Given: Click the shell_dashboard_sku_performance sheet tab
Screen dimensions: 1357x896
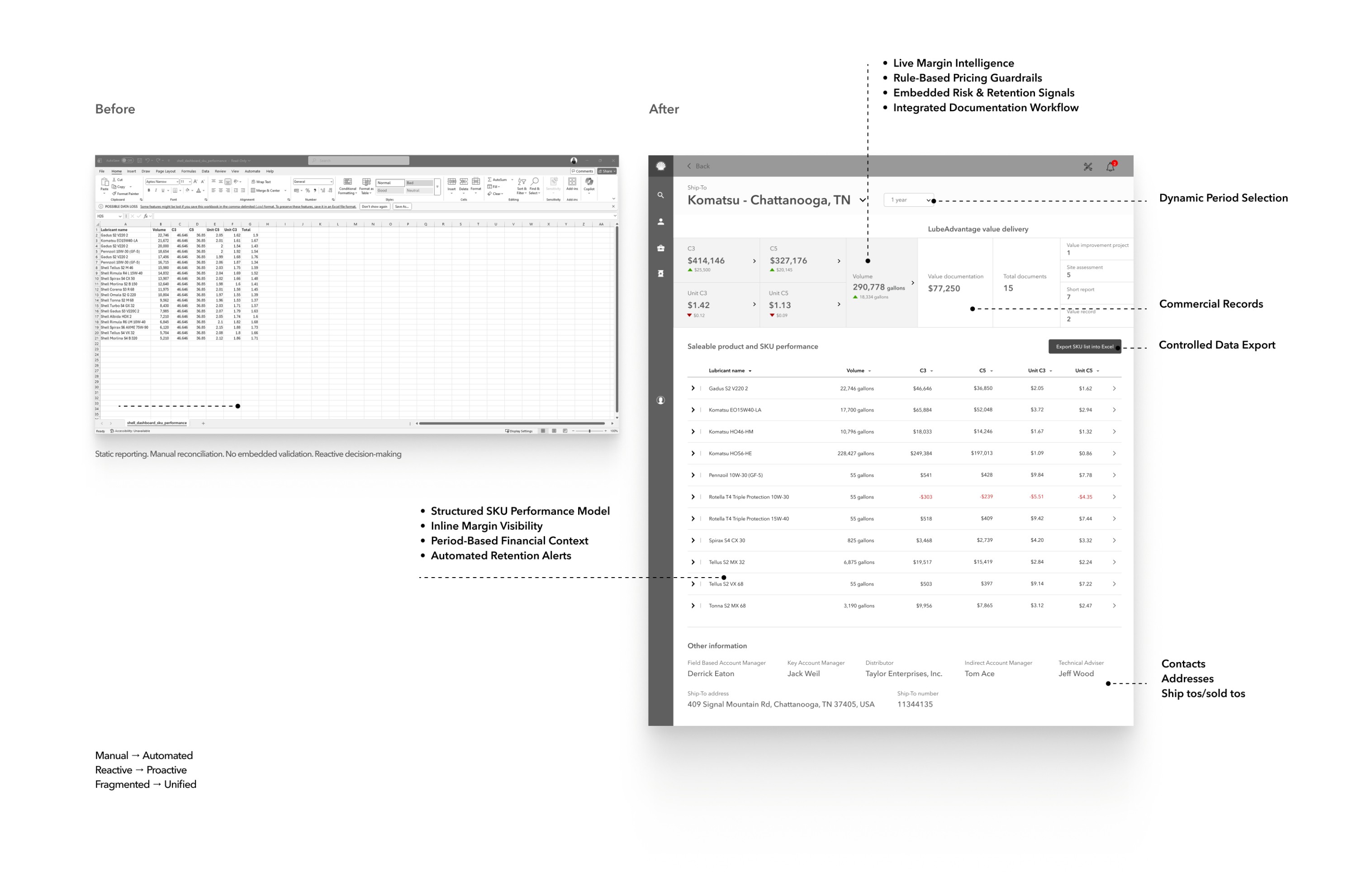Looking at the screenshot, I should point(157,423).
